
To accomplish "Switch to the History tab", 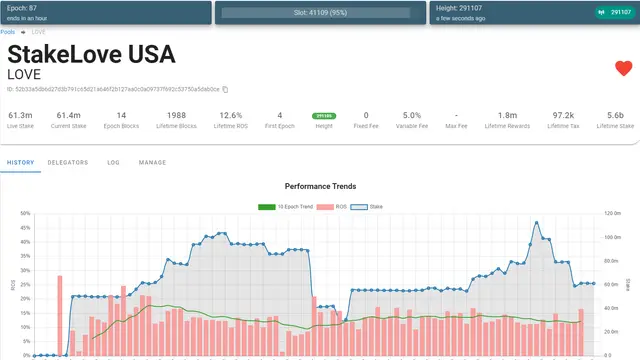I will (20, 162).
